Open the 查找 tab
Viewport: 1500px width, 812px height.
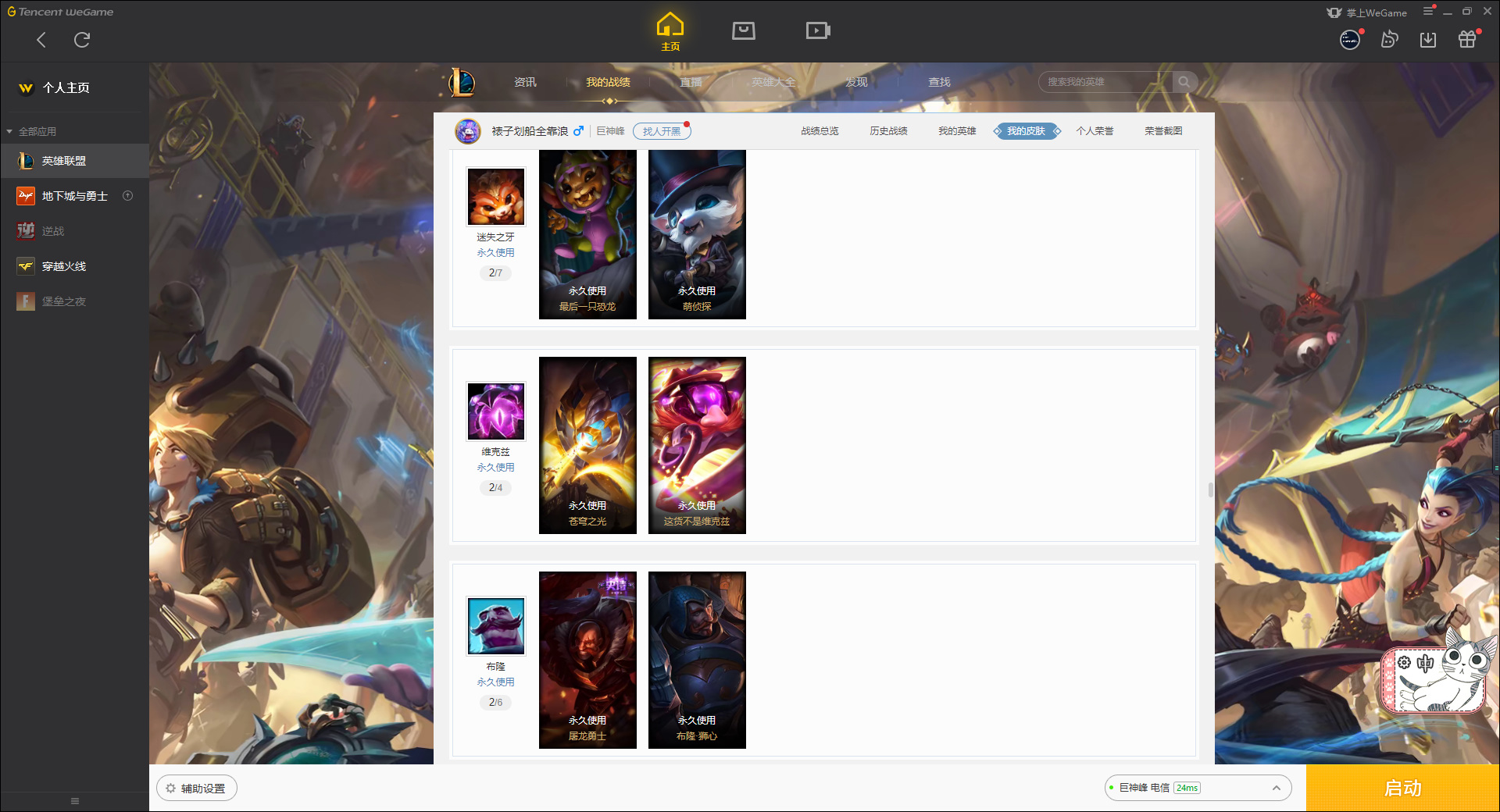(x=939, y=82)
